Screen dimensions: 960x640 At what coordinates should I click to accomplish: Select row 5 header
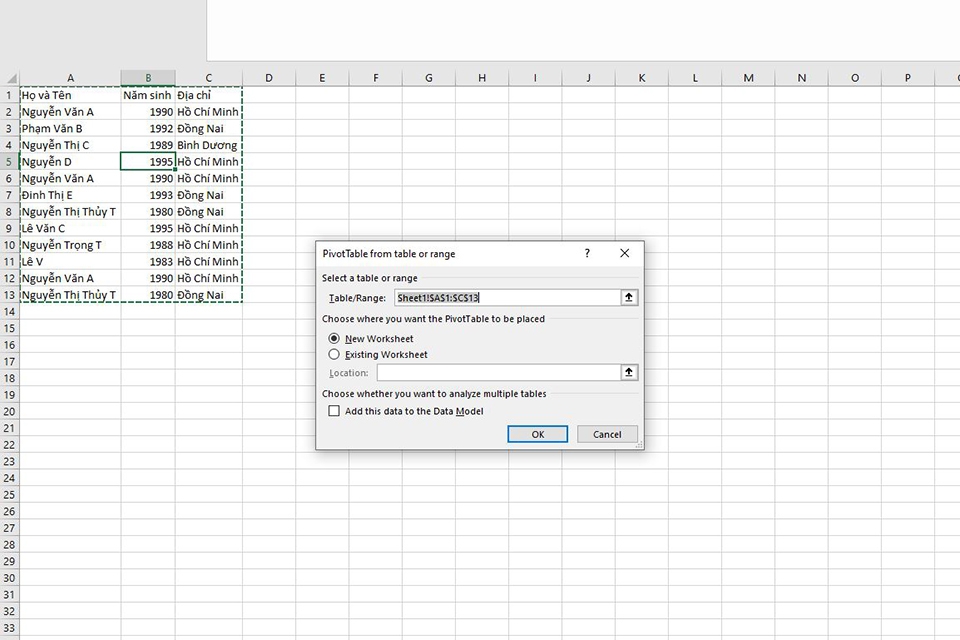click(x=9, y=162)
